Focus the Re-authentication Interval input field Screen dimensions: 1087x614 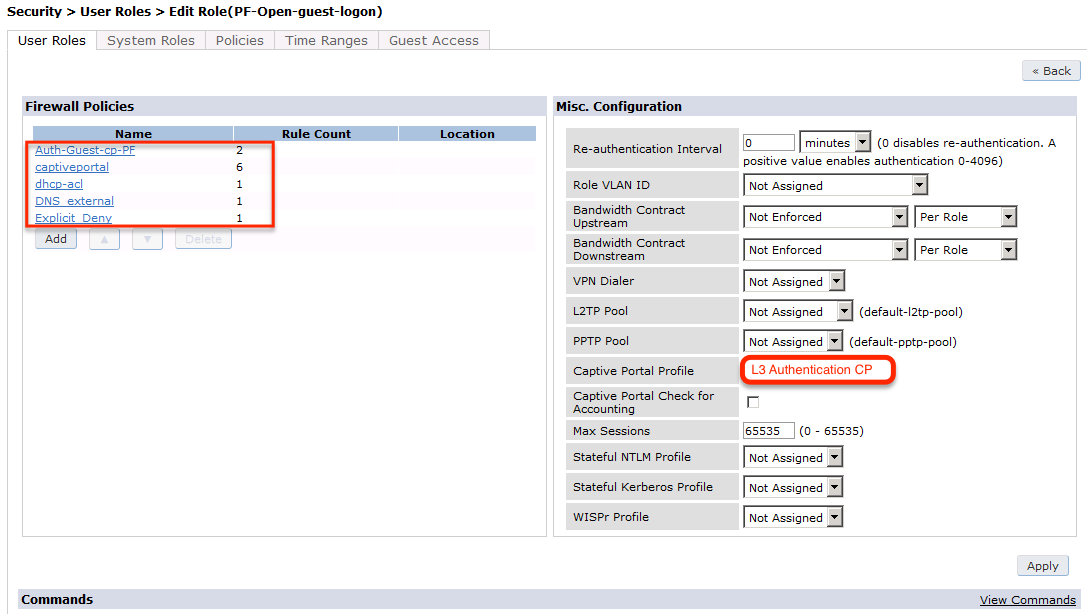[769, 143]
